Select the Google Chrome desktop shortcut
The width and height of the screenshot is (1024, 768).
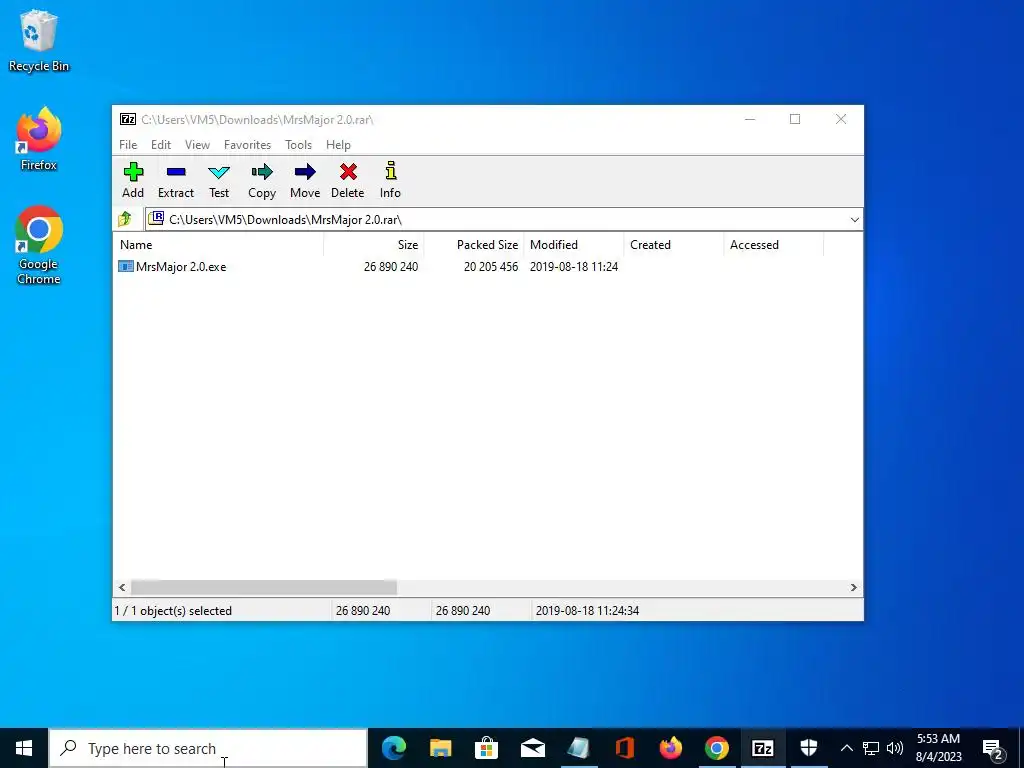pyautogui.click(x=39, y=245)
